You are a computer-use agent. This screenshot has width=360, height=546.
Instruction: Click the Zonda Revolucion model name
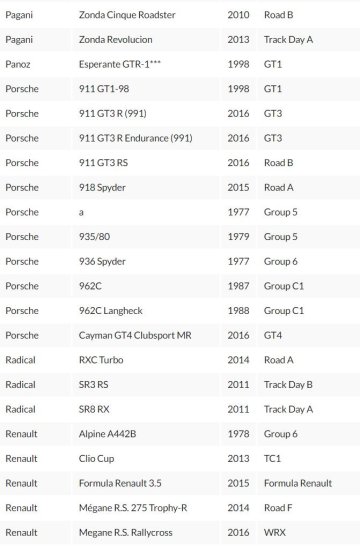[116, 40]
